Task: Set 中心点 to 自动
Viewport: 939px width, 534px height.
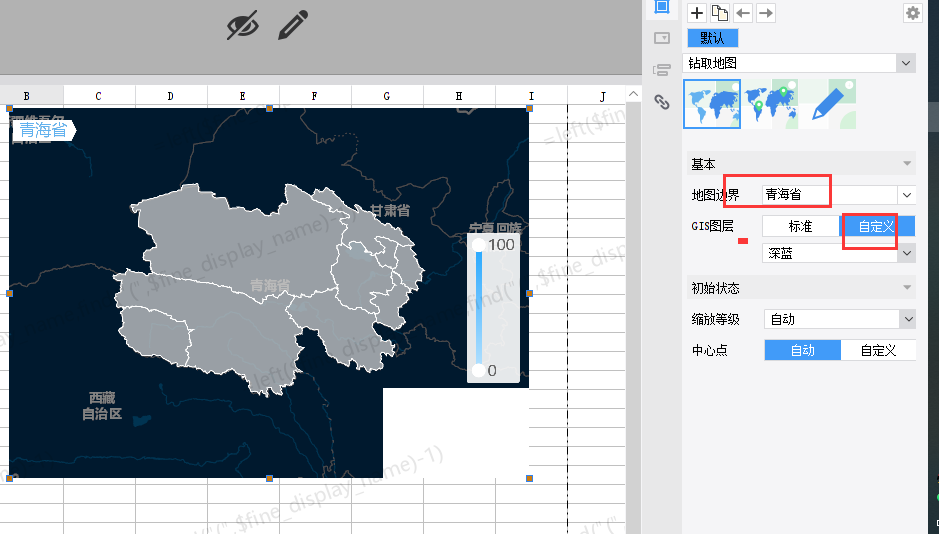Action: click(x=802, y=350)
